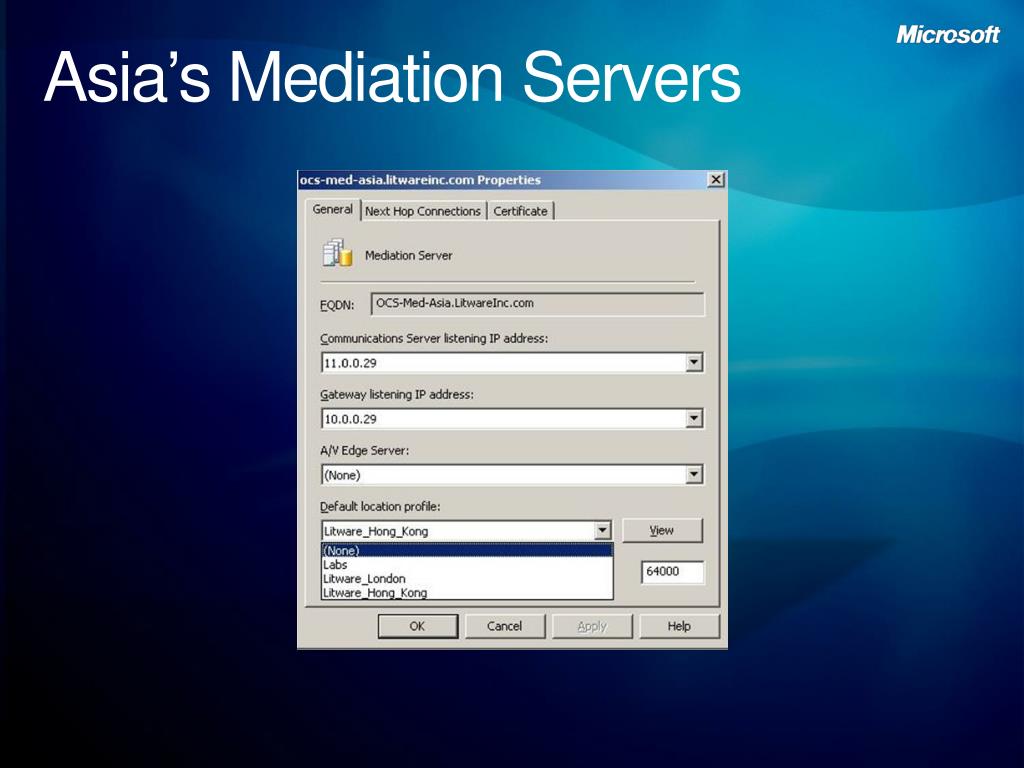Switch to the General tab
The image size is (1024, 768).
tap(332, 210)
